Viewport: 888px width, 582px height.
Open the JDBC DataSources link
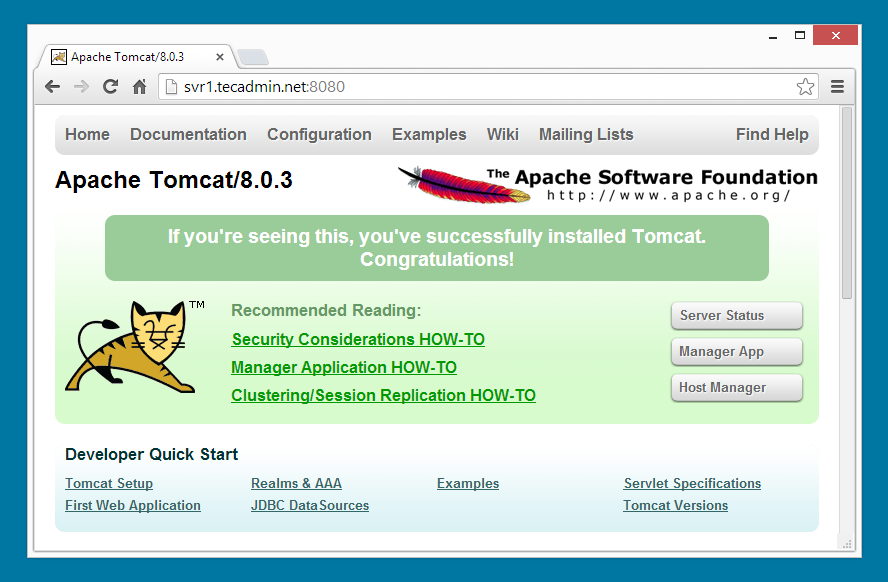tap(310, 505)
